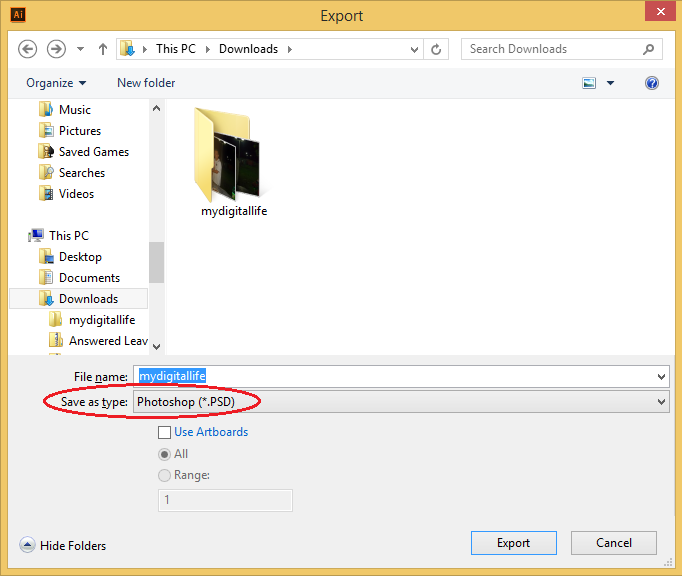Click the magnifier search icon
The width and height of the screenshot is (682, 576).
coord(648,49)
